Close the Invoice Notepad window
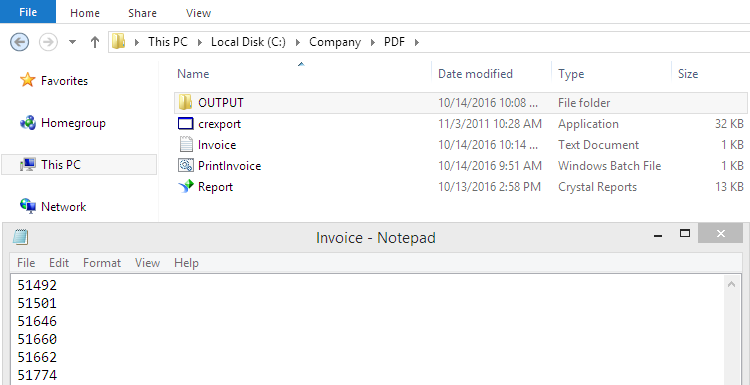The width and height of the screenshot is (750, 385). coord(721,233)
